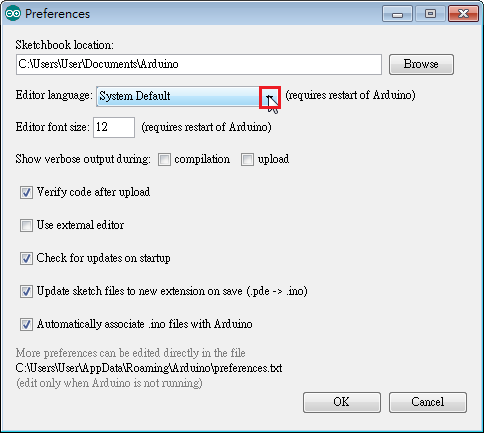
Task: Cancel the Preferences dialog
Action: [428, 402]
